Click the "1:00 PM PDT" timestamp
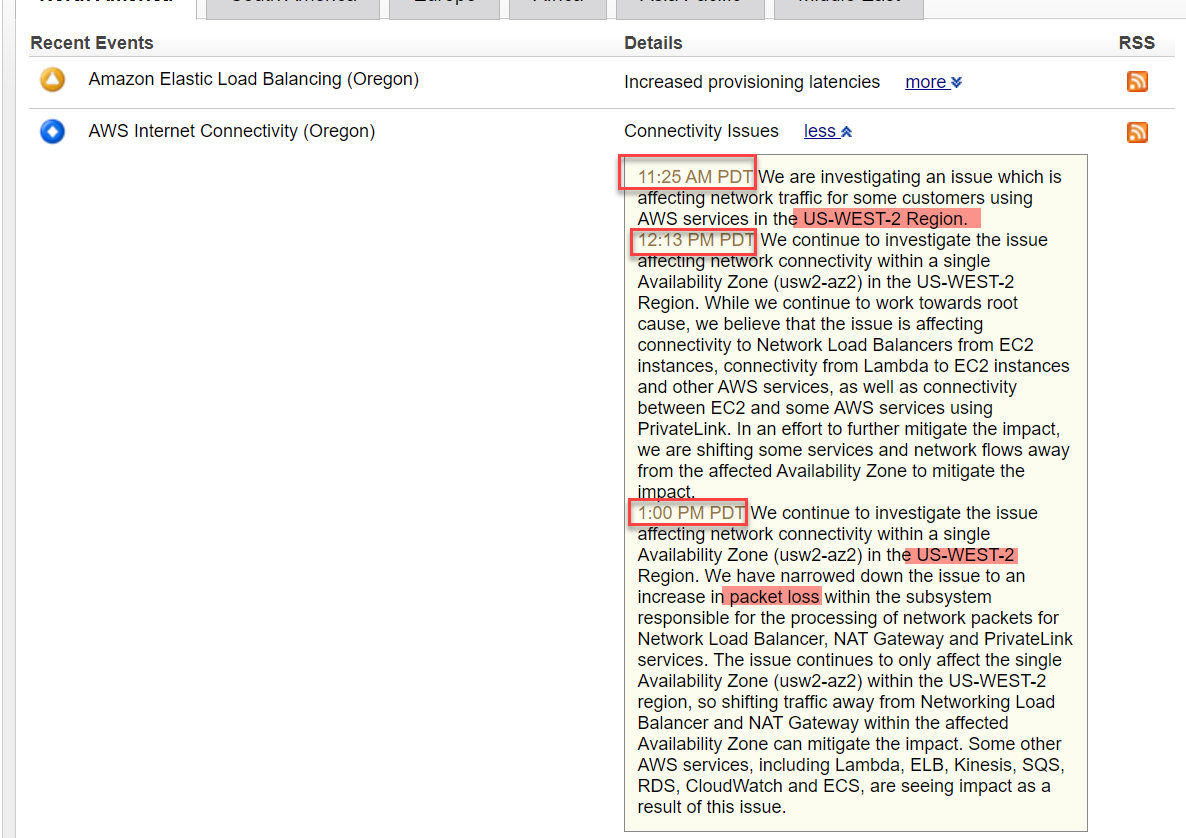Viewport: 1186px width, 838px height. (691, 513)
